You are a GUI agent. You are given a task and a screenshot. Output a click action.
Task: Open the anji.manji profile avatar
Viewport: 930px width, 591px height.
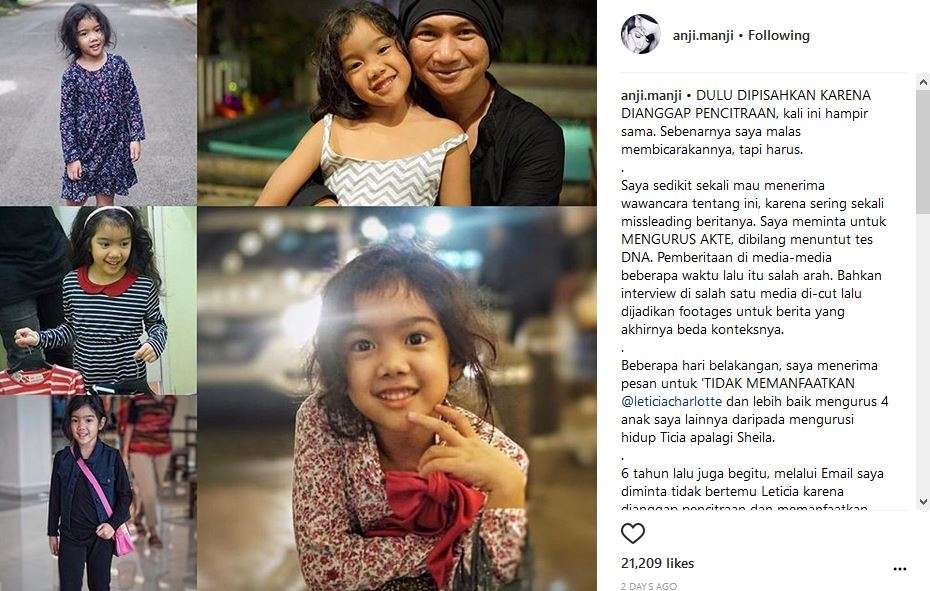641,34
